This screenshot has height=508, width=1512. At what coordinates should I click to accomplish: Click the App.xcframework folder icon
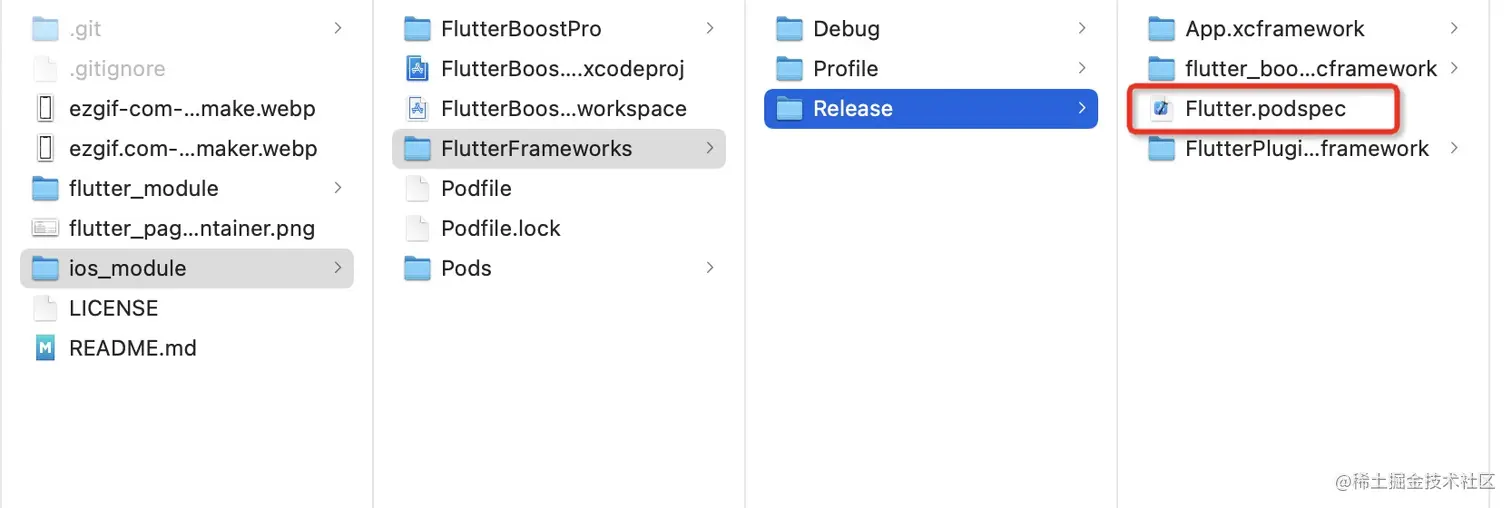(x=1161, y=29)
